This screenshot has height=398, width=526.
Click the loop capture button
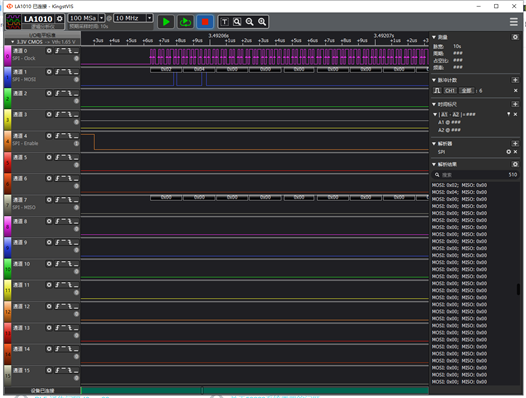pyautogui.click(x=185, y=22)
